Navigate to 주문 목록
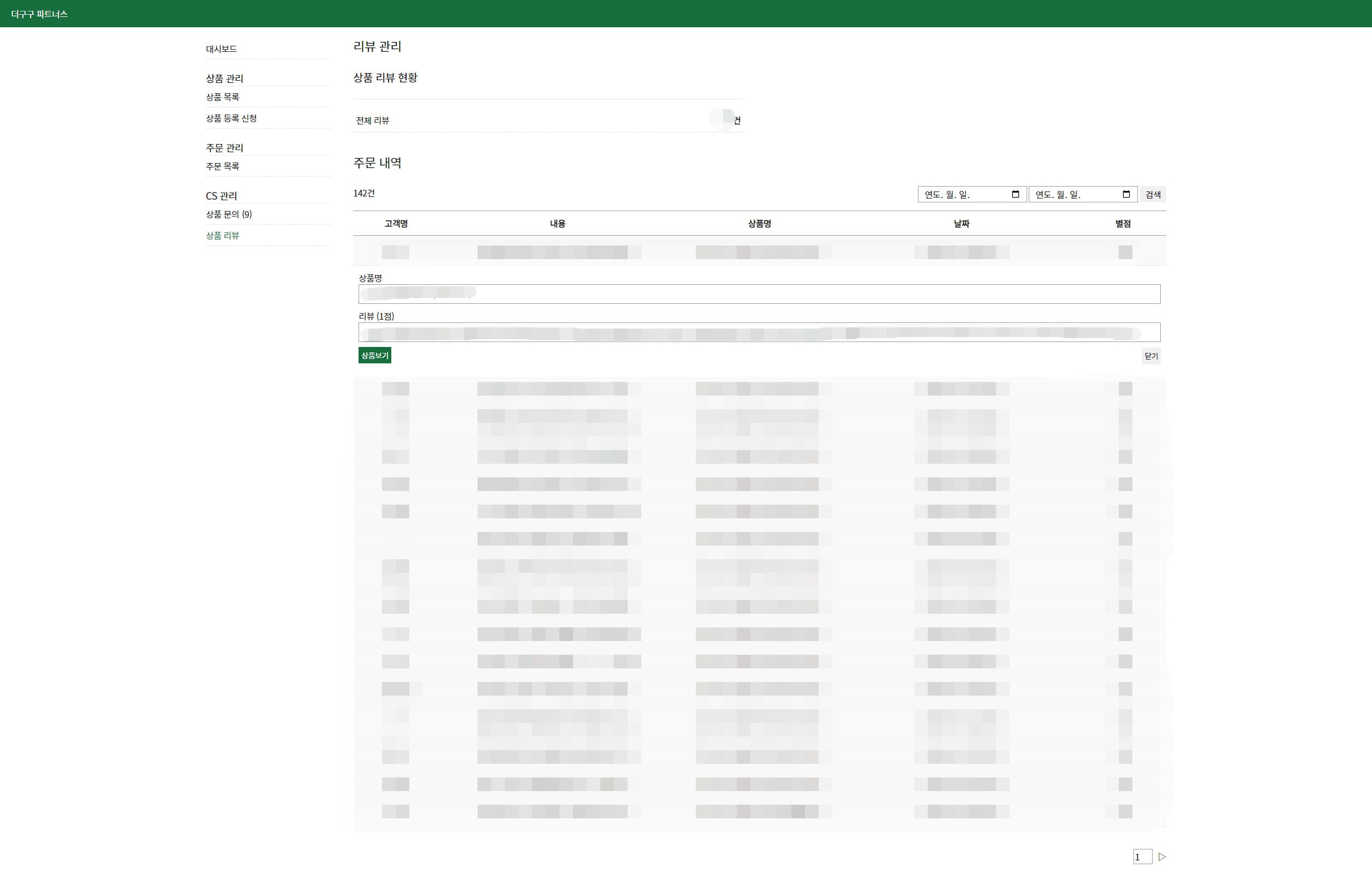 pyautogui.click(x=223, y=166)
